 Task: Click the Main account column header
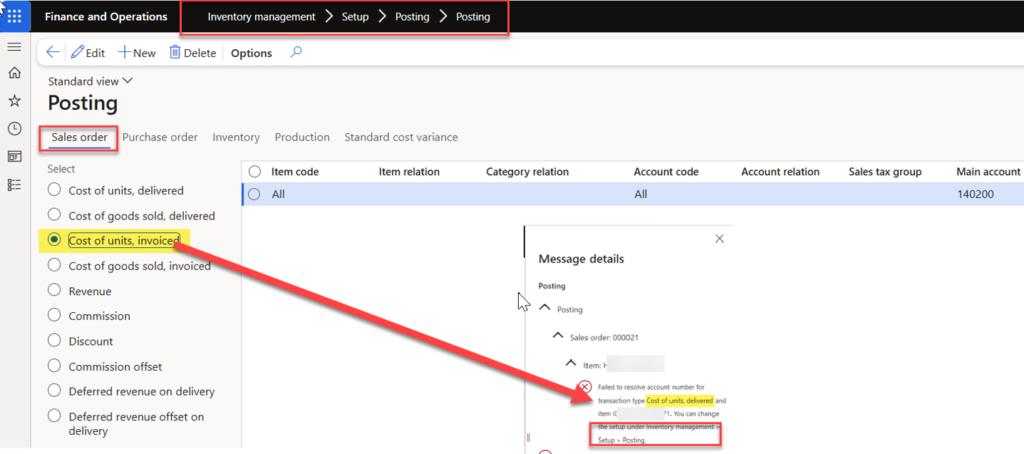[x=988, y=172]
